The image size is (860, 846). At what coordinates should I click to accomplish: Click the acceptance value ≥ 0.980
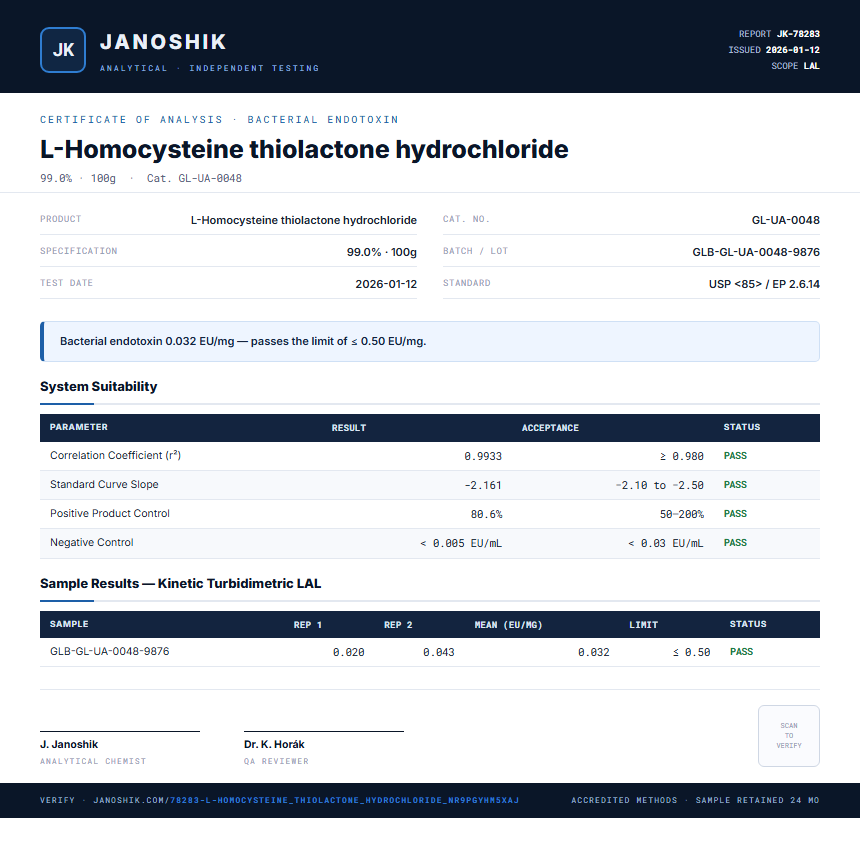pyautogui.click(x=681, y=456)
